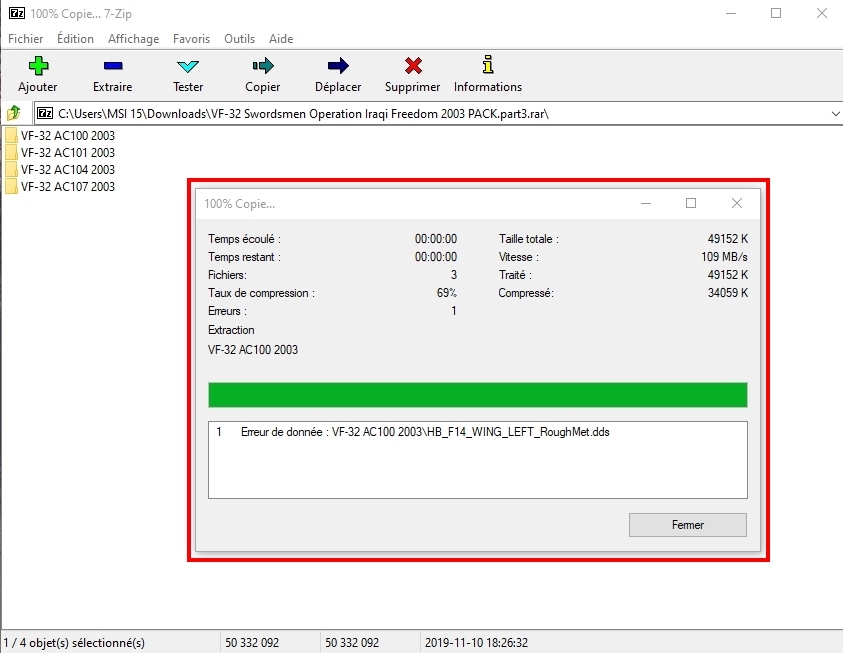Image resolution: width=843 pixels, height=653 pixels.
Task: Click the VF-32 AC104 2003 folder name
Action: pyautogui.click(x=68, y=169)
